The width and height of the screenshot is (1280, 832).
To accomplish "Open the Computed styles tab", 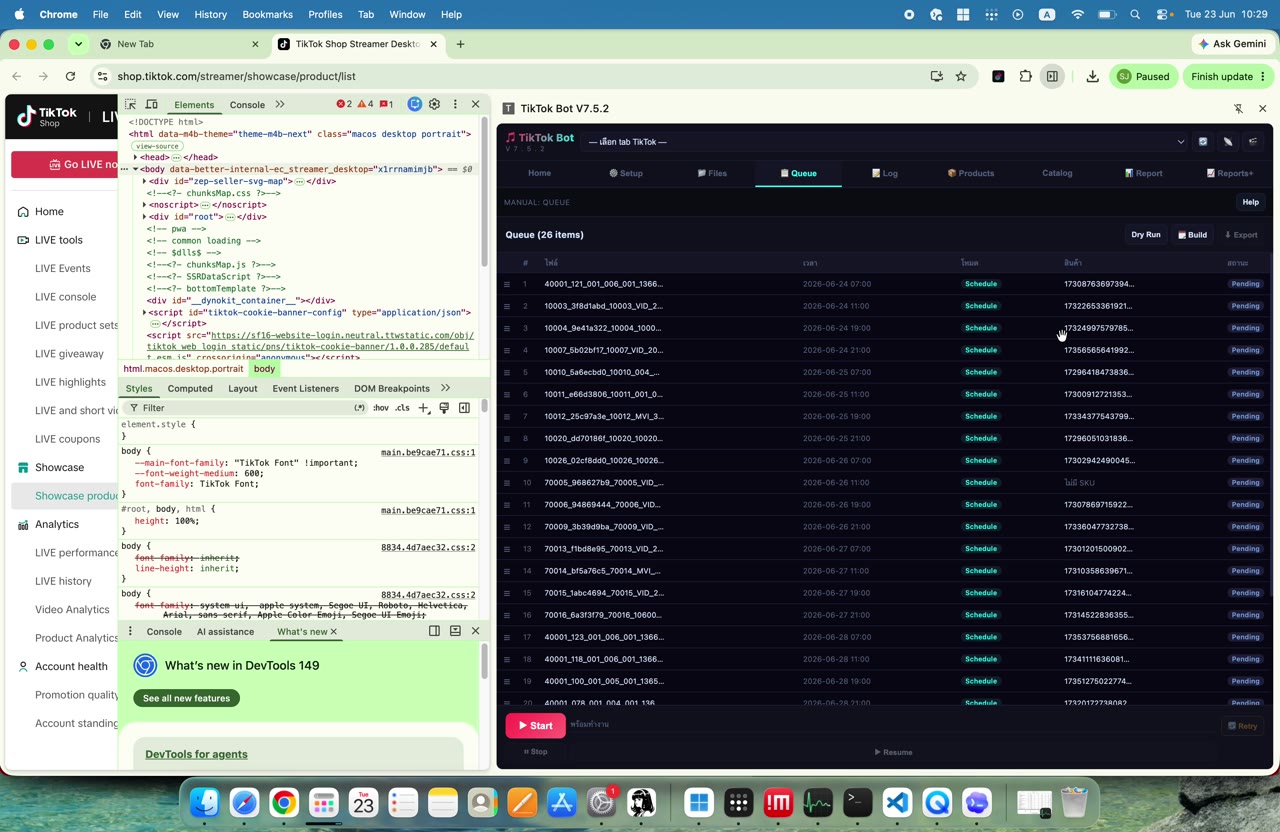I will coord(190,388).
